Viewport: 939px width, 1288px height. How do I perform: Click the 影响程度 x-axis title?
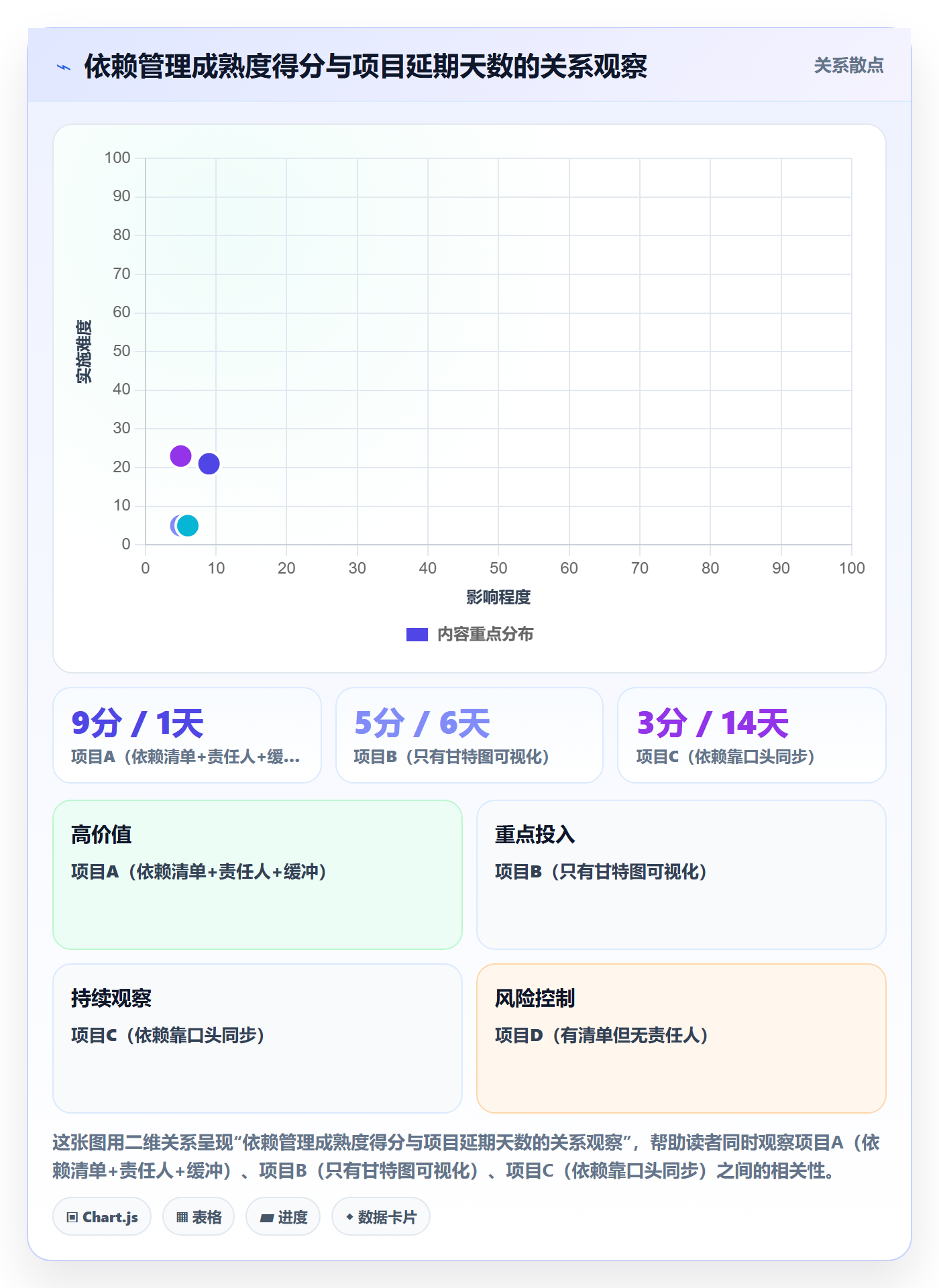pyautogui.click(x=498, y=597)
